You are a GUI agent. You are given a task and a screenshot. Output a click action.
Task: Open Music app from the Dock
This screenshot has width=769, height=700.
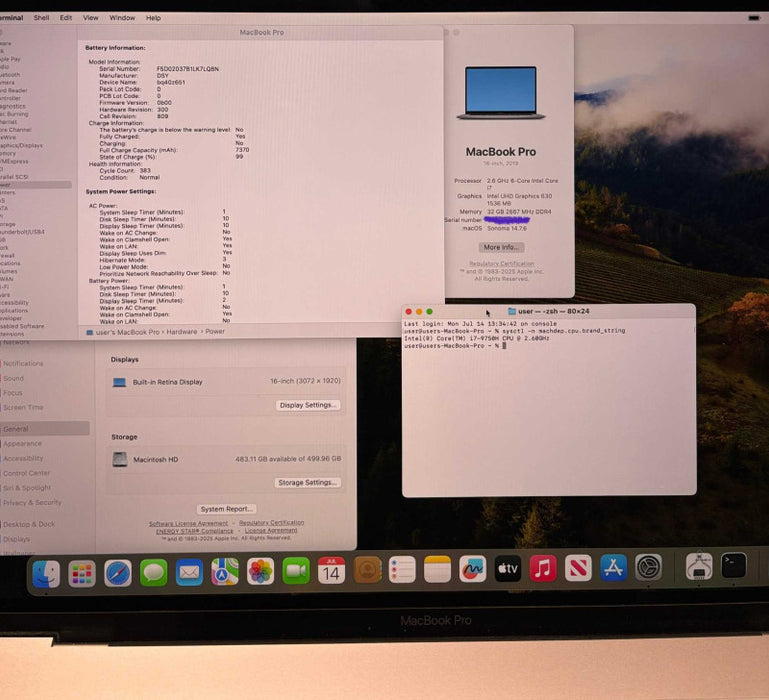click(543, 568)
